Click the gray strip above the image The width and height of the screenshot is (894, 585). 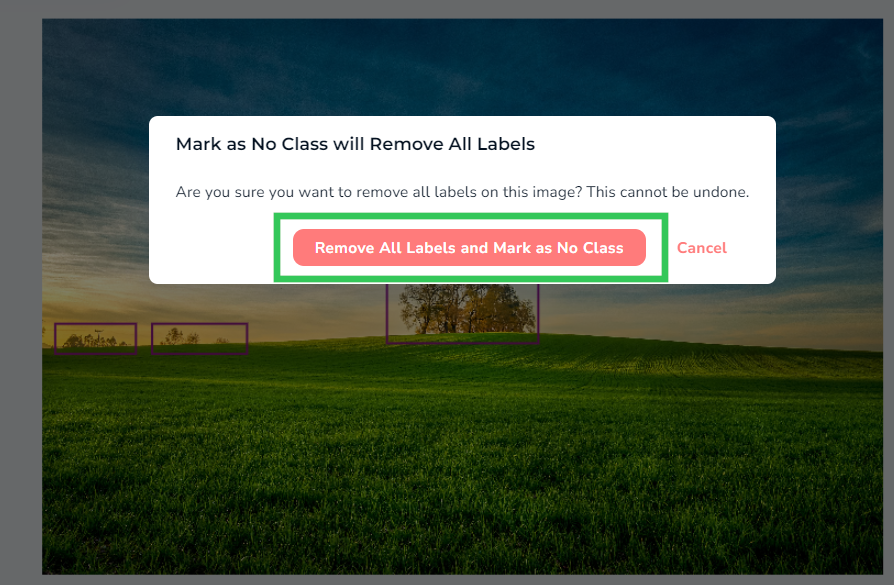(x=447, y=9)
